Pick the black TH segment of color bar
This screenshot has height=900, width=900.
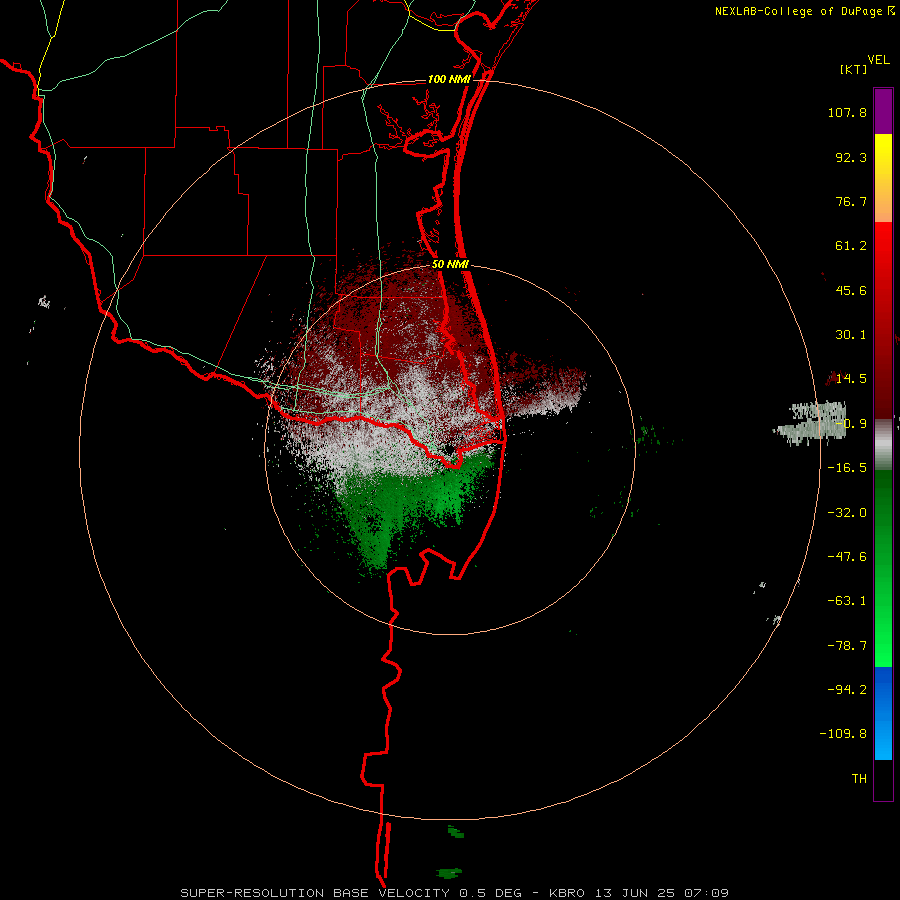point(883,780)
